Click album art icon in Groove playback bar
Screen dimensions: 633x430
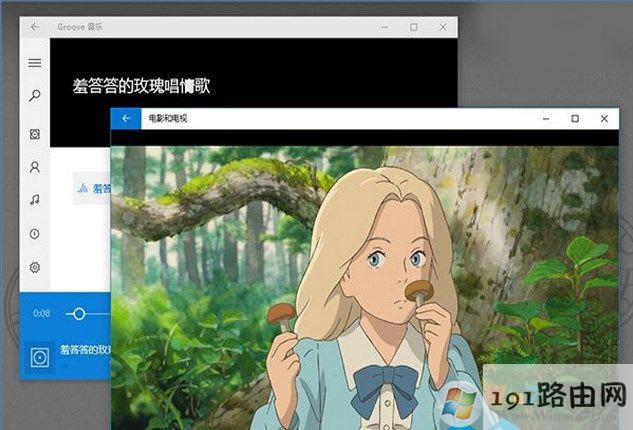click(40, 357)
